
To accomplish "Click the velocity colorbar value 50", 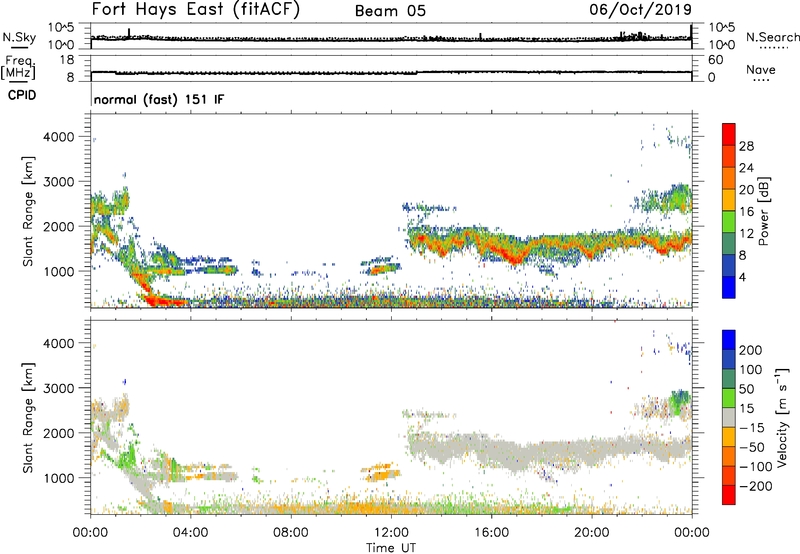I will [x=746, y=389].
